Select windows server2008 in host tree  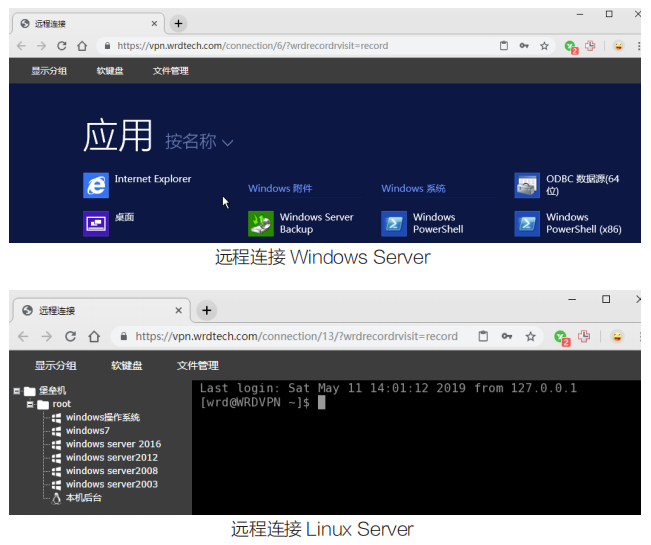[x=112, y=471]
